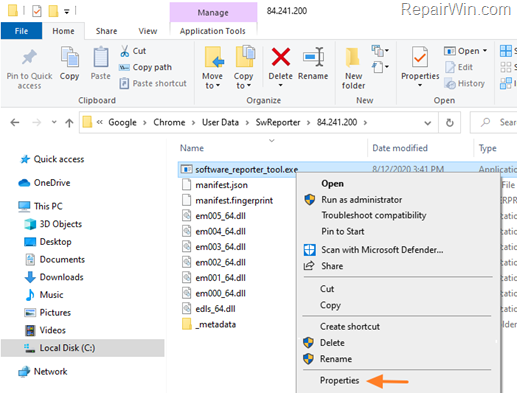The height and width of the screenshot is (393, 517).
Task: Click History in ribbon Open group
Action: pos(464,84)
